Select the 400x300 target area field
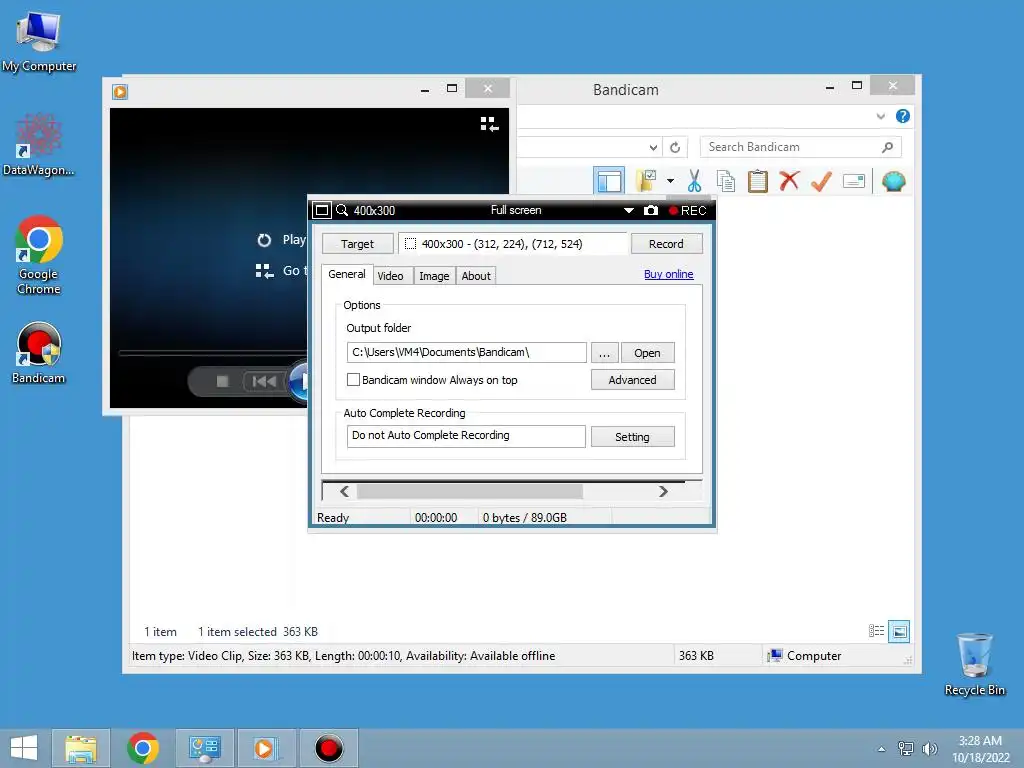The width and height of the screenshot is (1024, 768). (512, 244)
